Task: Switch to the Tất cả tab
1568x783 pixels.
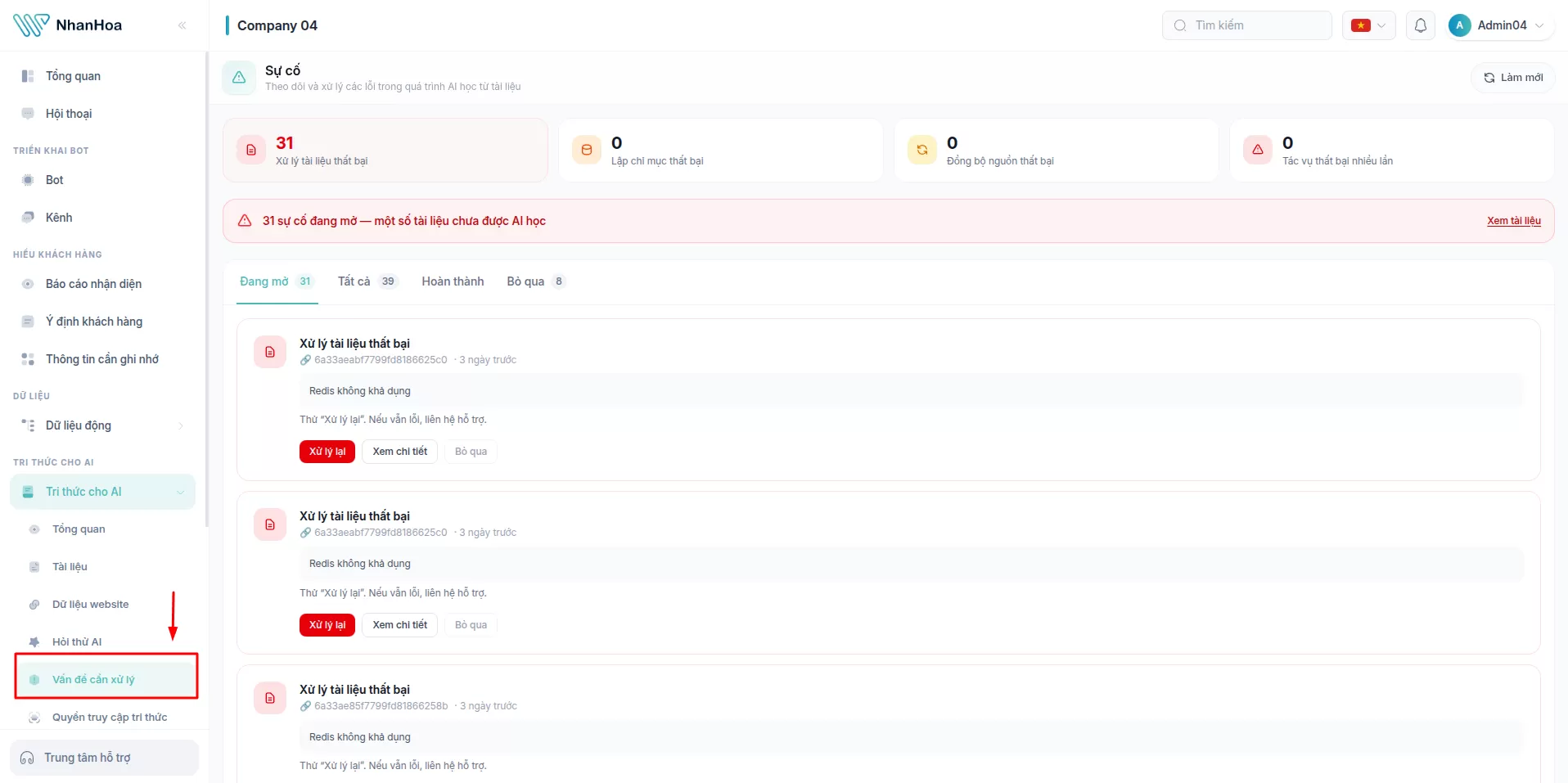Action: click(x=367, y=281)
